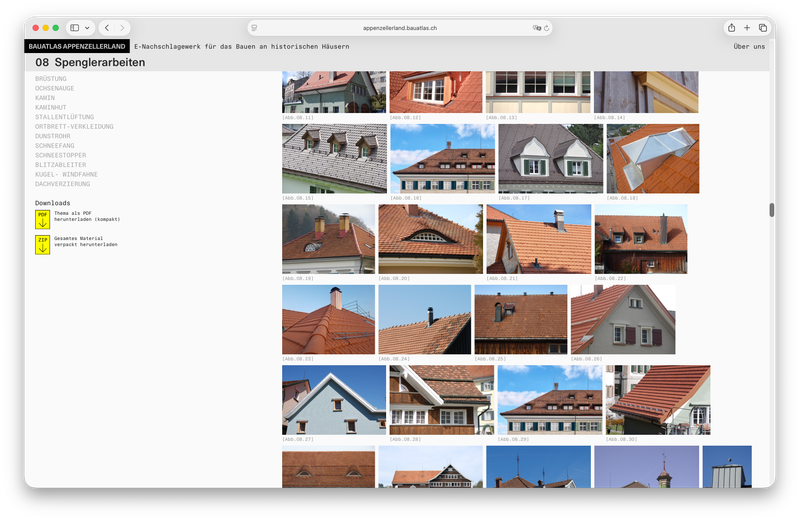Open thumbnail Abb.08.24 vent pipe roof

coord(424,319)
